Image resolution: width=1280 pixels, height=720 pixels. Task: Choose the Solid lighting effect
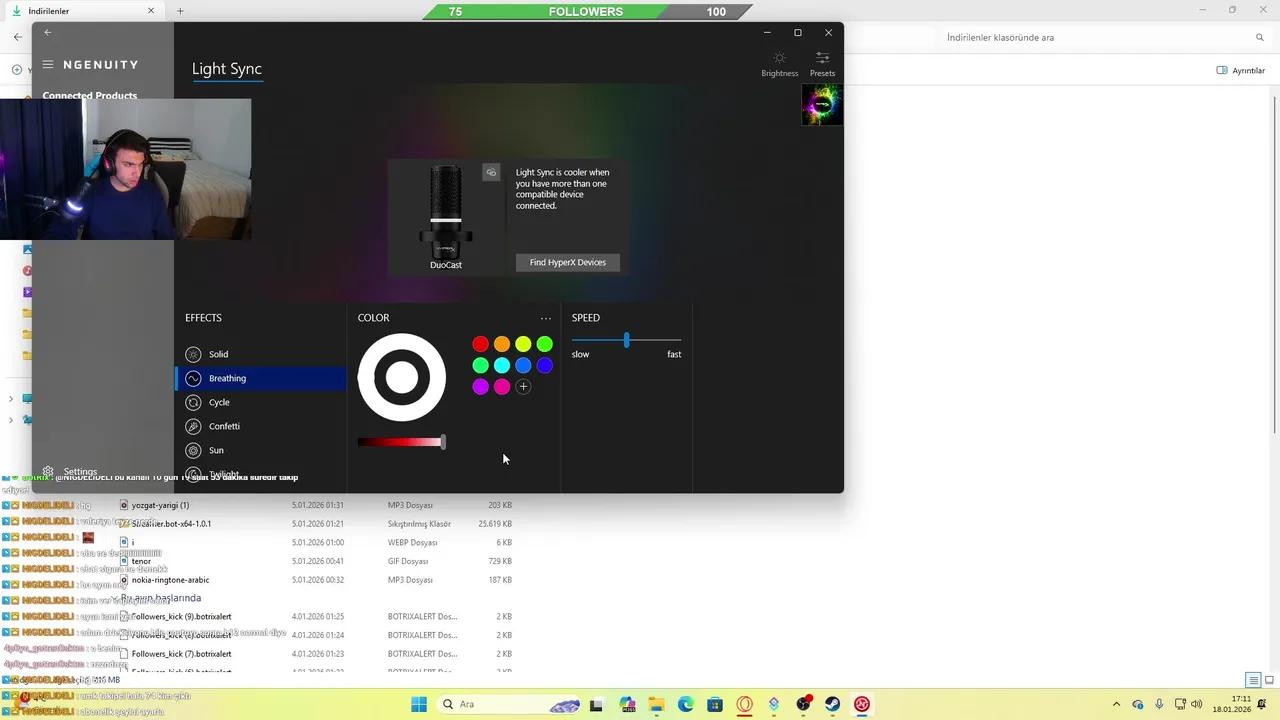(x=261, y=354)
